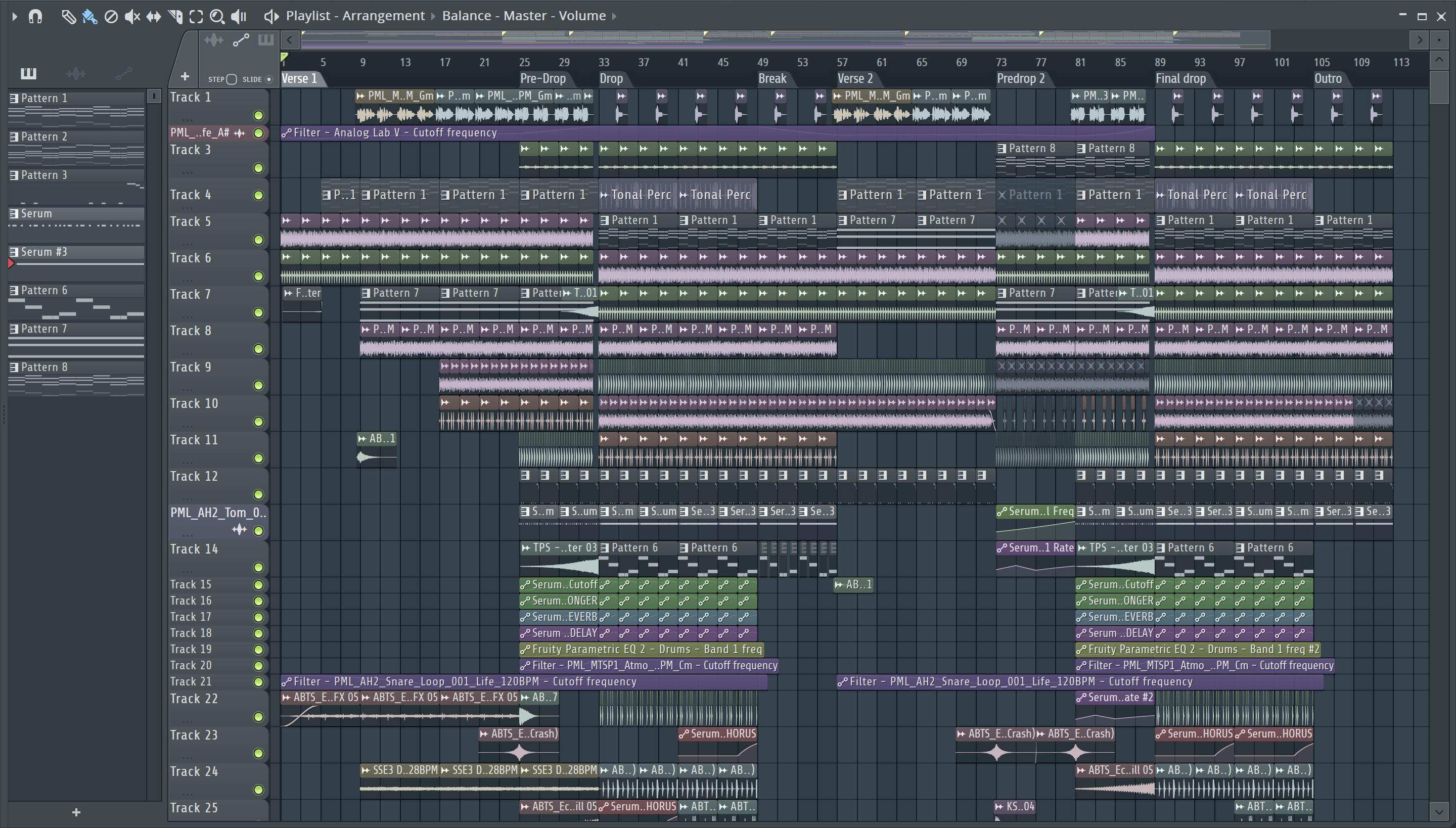Activate the Zoom tool
This screenshot has width=1456, height=828.
pos(217,17)
